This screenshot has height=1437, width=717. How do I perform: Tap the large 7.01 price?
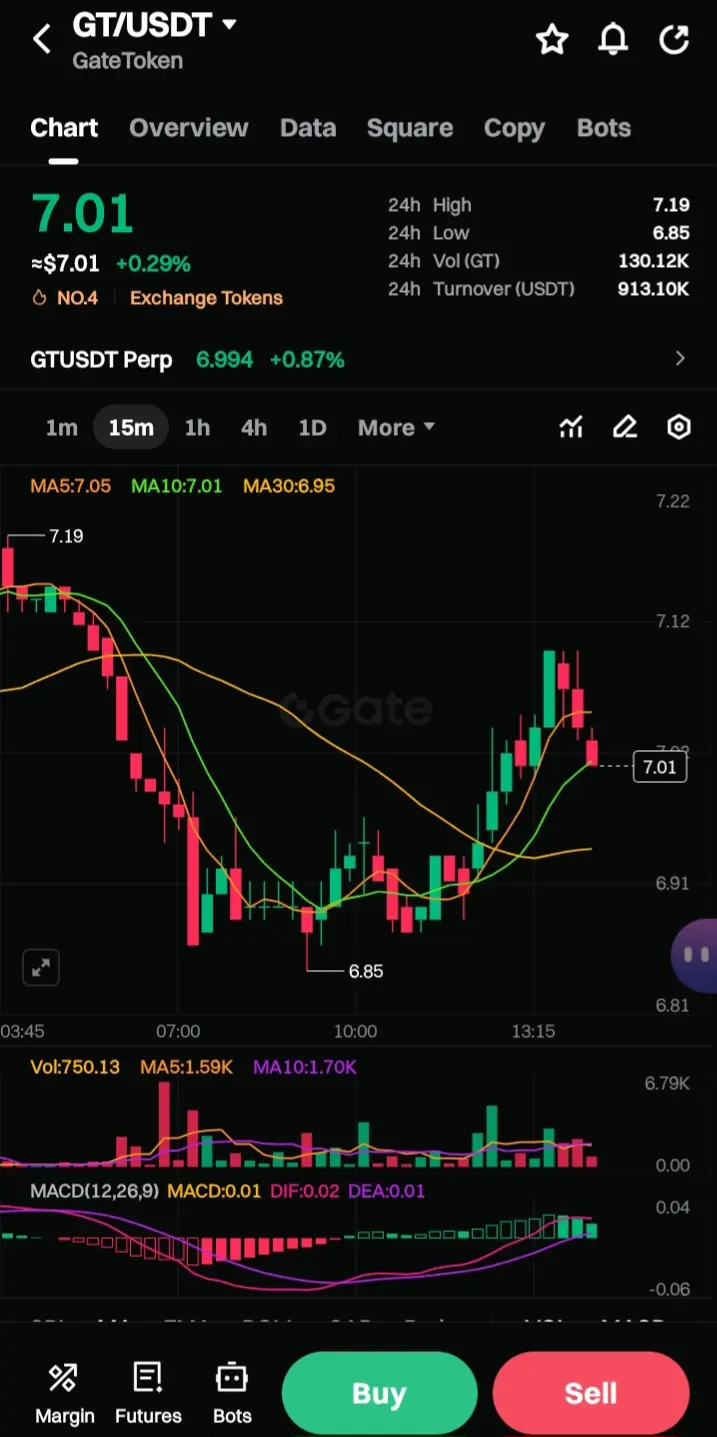click(82, 213)
